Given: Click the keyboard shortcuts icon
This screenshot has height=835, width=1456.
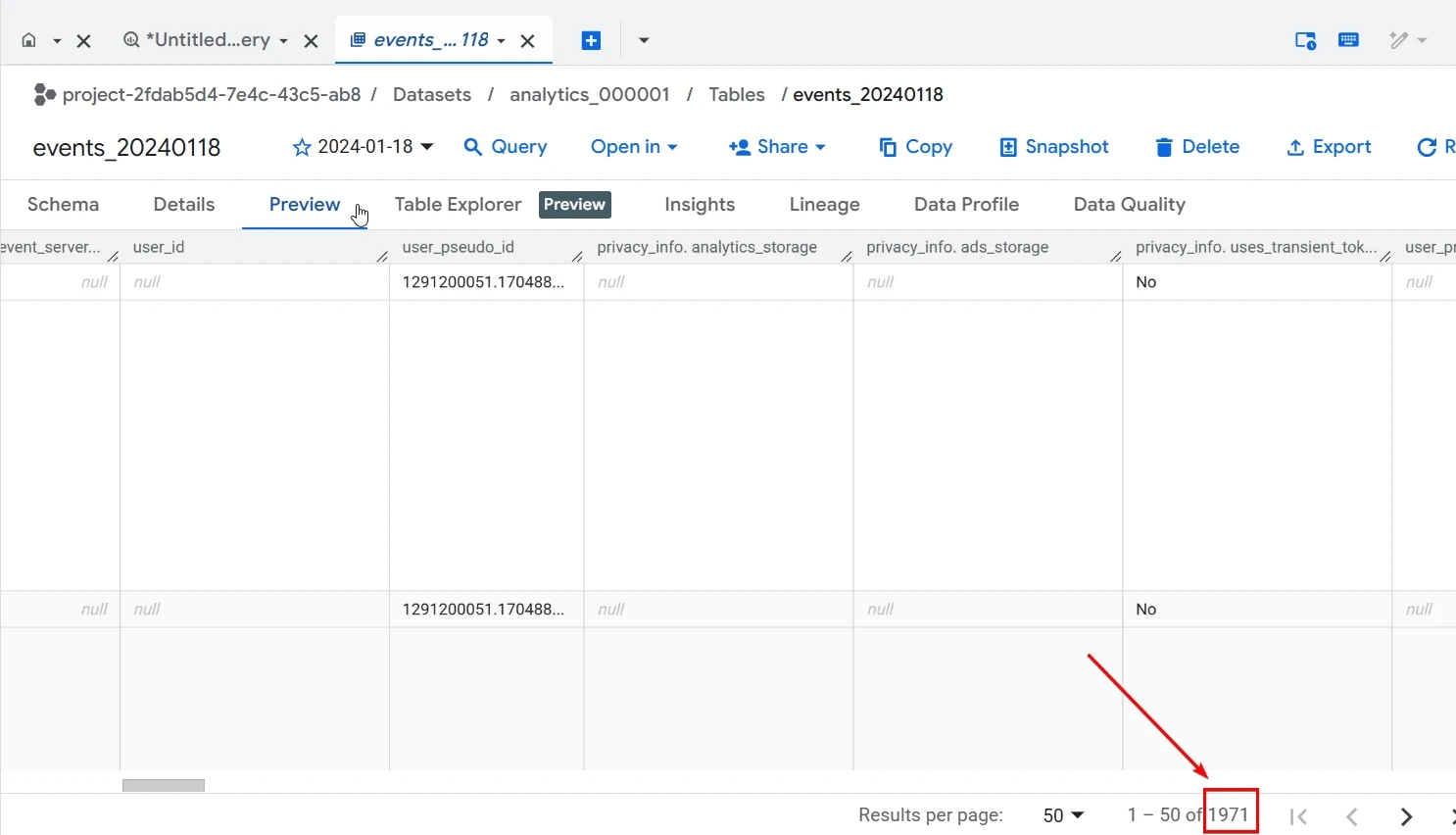Looking at the screenshot, I should [x=1349, y=40].
